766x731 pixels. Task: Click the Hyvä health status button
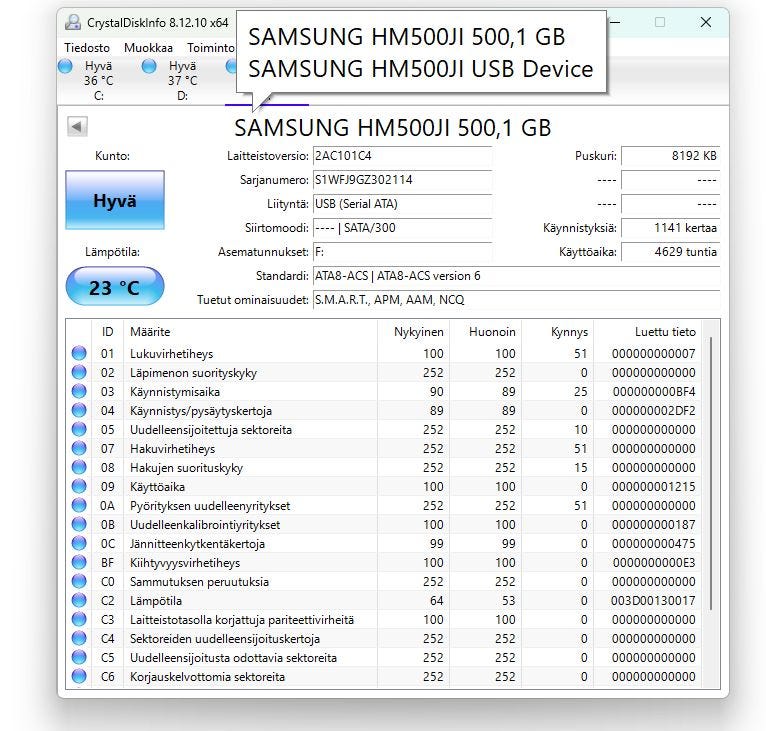(x=115, y=200)
